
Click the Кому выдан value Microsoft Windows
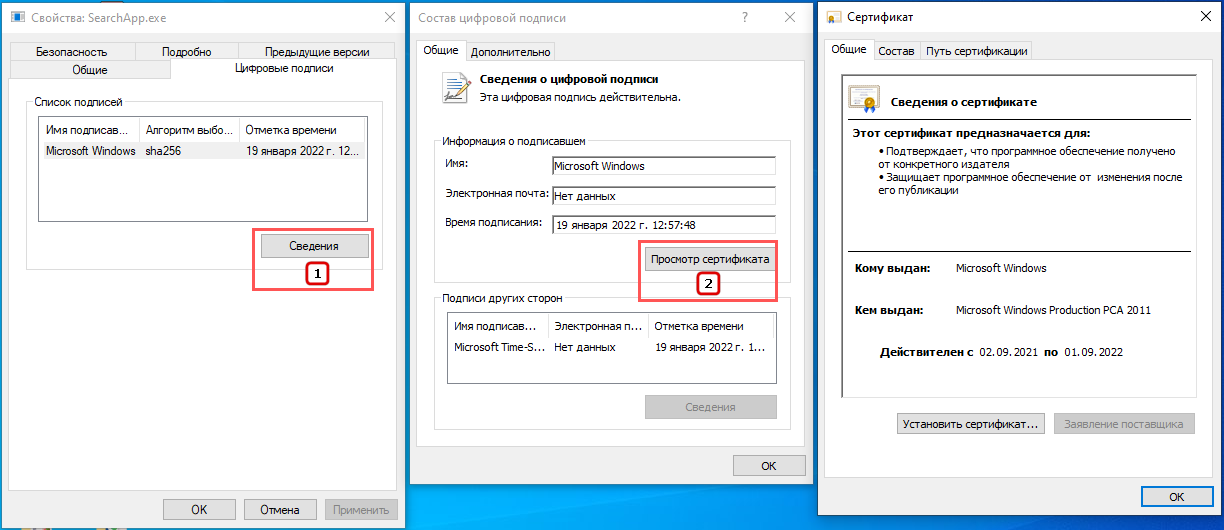(x=1001, y=268)
